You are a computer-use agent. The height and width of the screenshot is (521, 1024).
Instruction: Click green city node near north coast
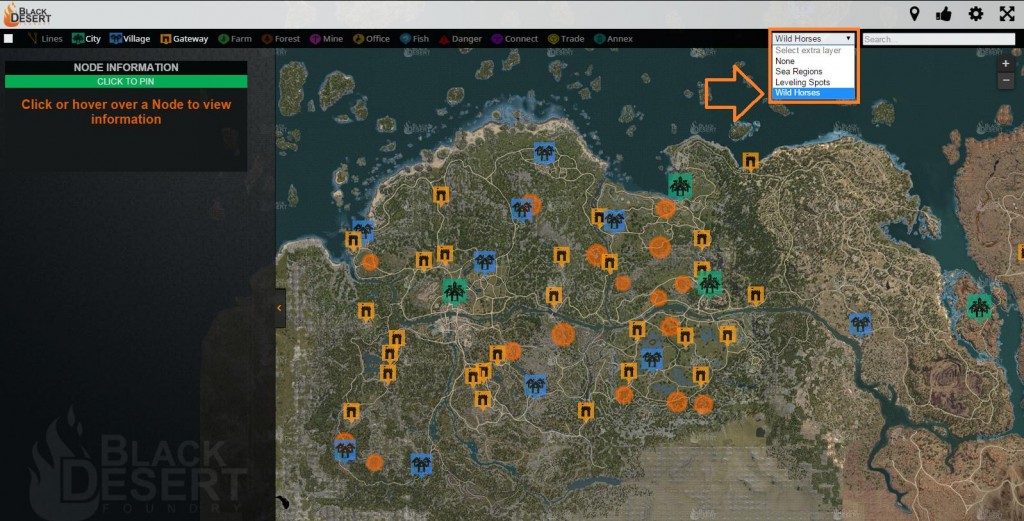[x=680, y=185]
